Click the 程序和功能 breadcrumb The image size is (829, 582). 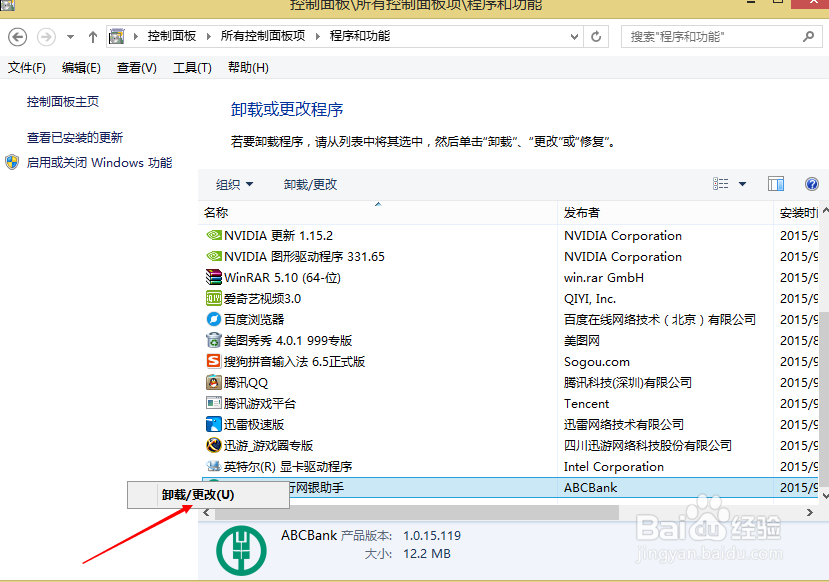[x=360, y=36]
